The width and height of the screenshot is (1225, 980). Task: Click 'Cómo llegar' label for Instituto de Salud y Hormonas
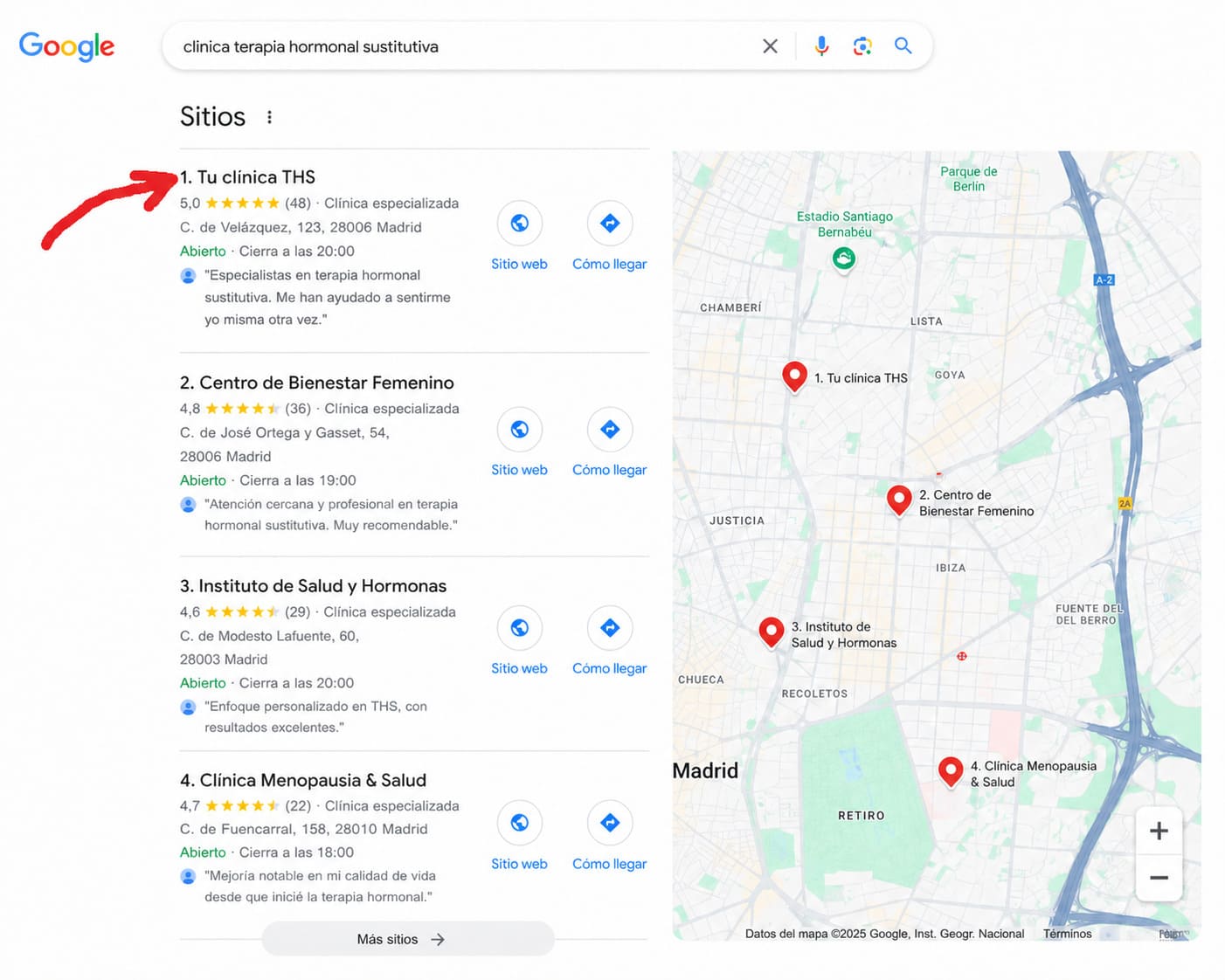click(610, 668)
